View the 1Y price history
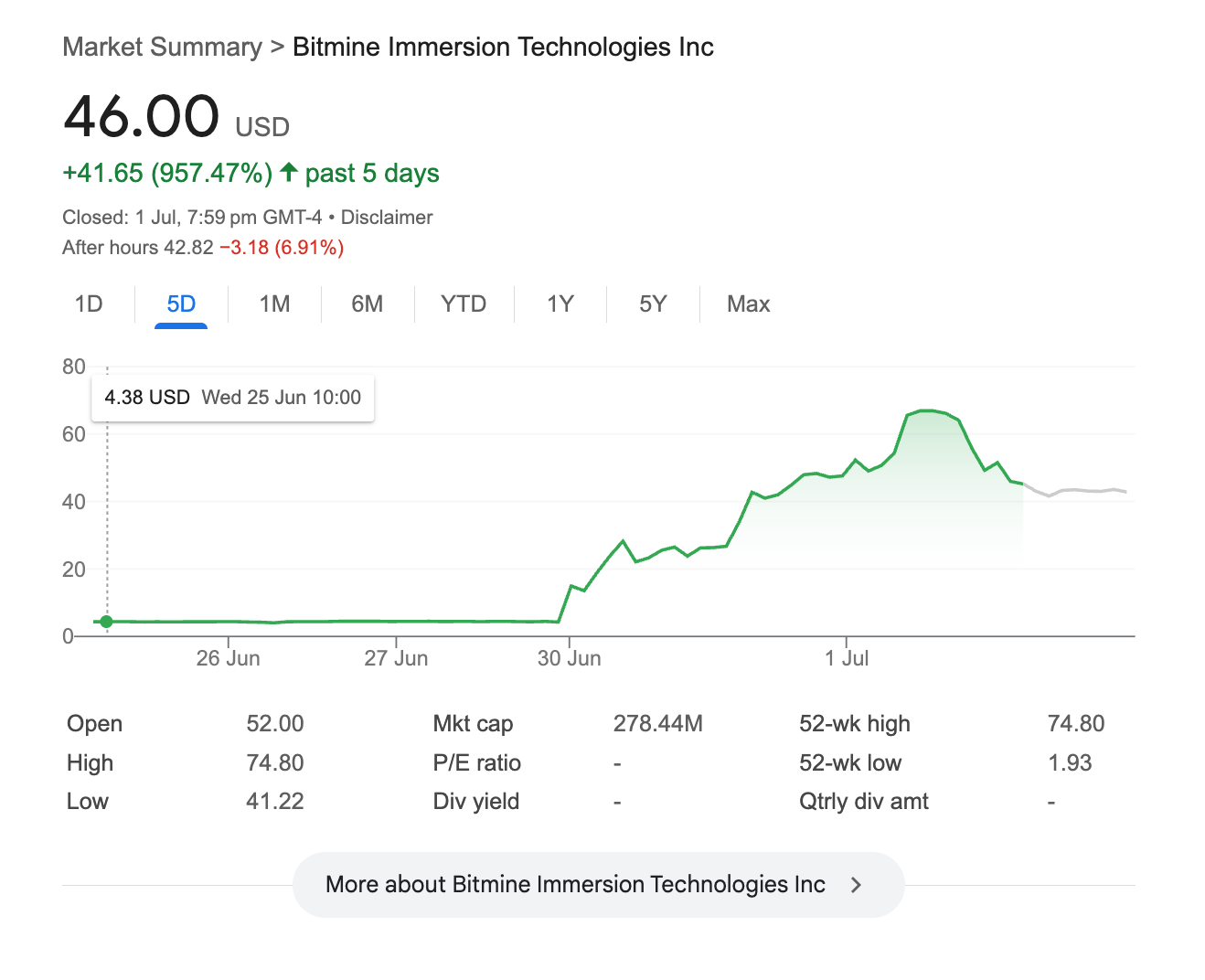1205x980 pixels. pos(560,304)
